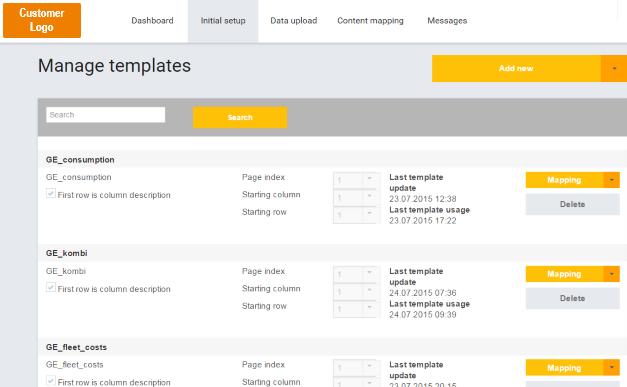Toggle GE_kombi first row column description checkbox
Image resolution: width=627 pixels, height=387 pixels.
pyautogui.click(x=51, y=287)
